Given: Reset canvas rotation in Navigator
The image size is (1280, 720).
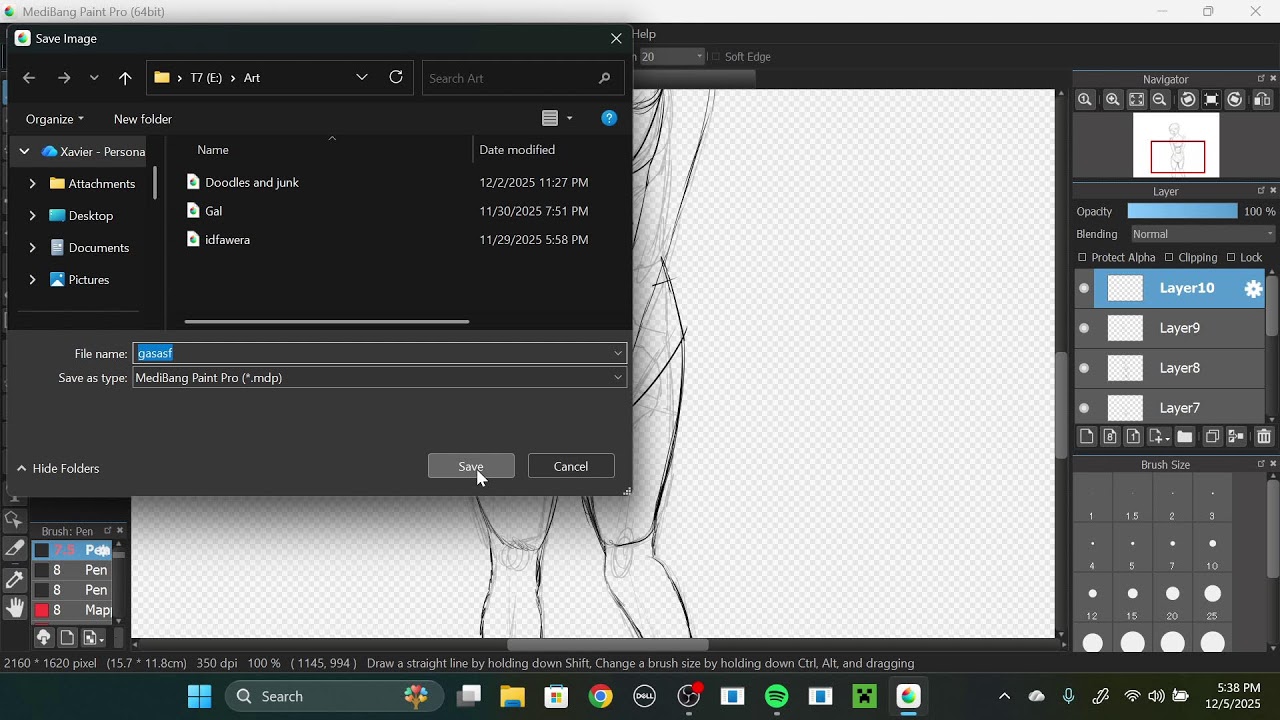Looking at the screenshot, I should point(1211,100).
